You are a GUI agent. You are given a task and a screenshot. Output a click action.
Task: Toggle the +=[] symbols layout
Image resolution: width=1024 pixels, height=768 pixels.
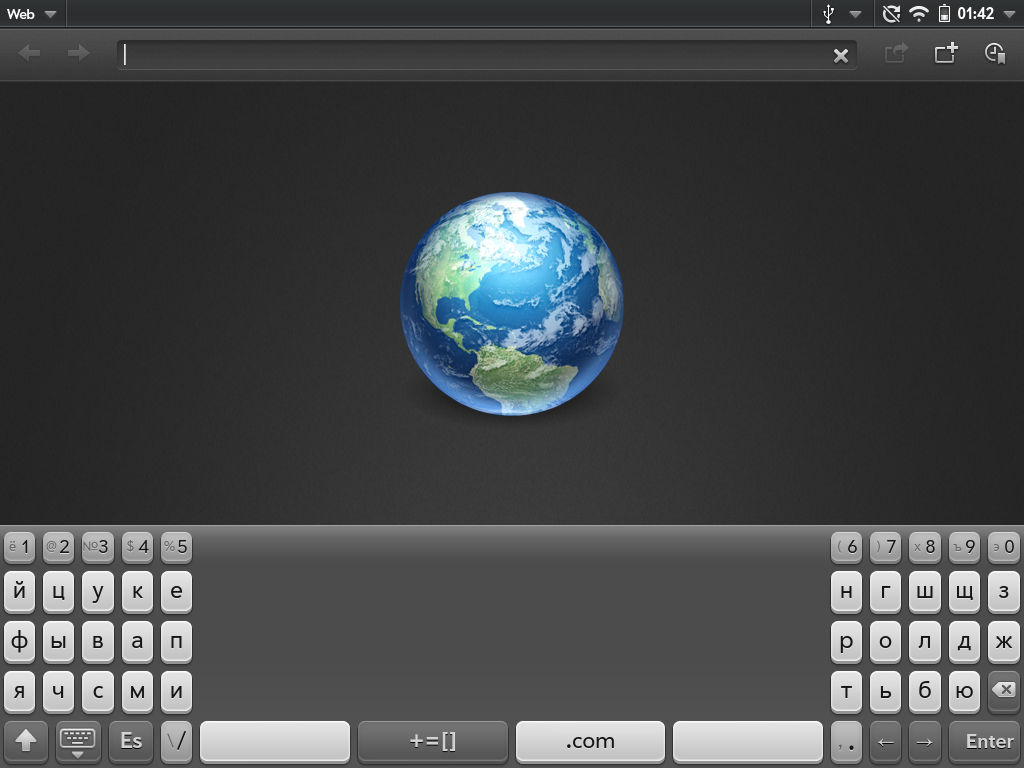tap(432, 741)
